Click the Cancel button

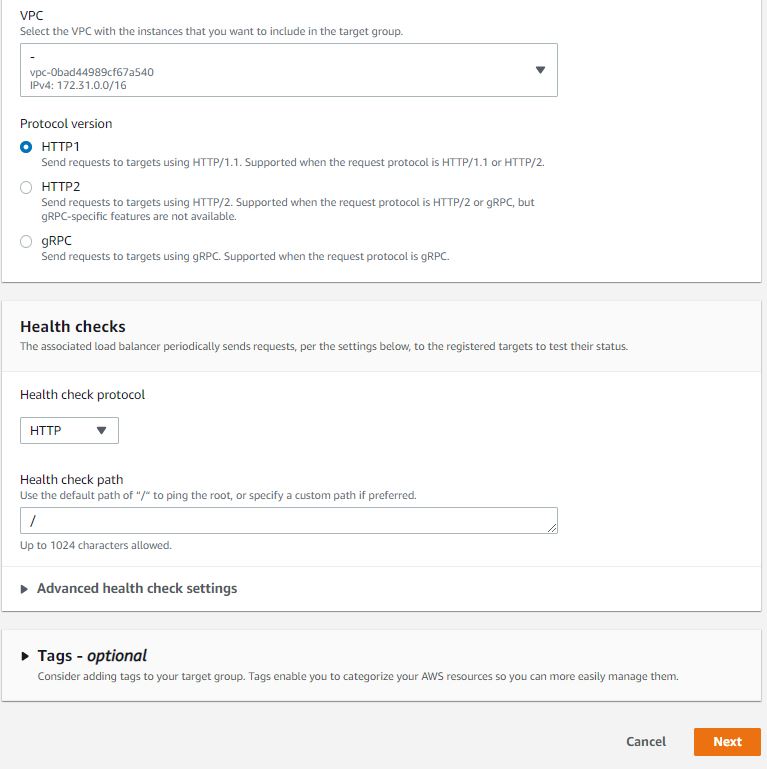[x=646, y=742]
